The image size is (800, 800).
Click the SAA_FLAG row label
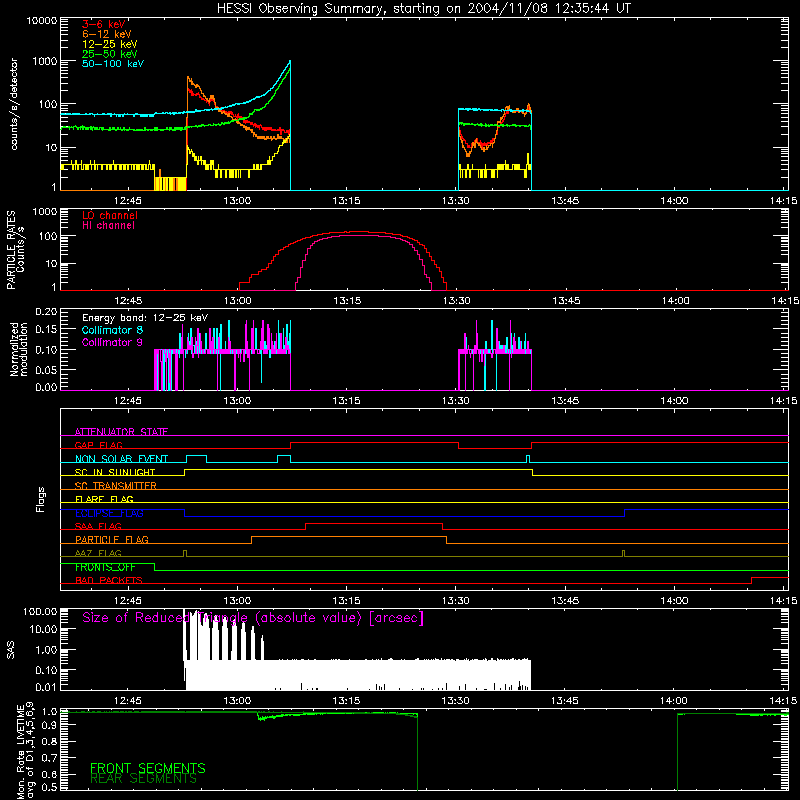(98, 526)
